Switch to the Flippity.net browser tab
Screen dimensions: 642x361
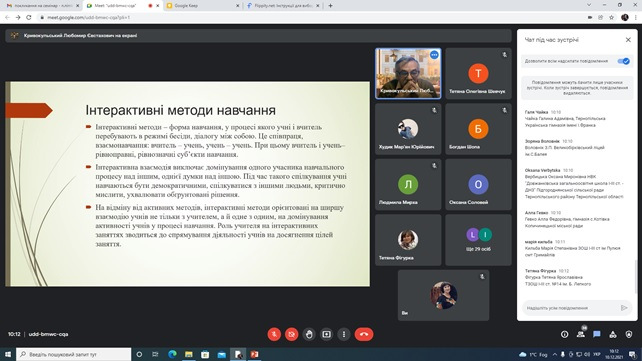pos(283,6)
